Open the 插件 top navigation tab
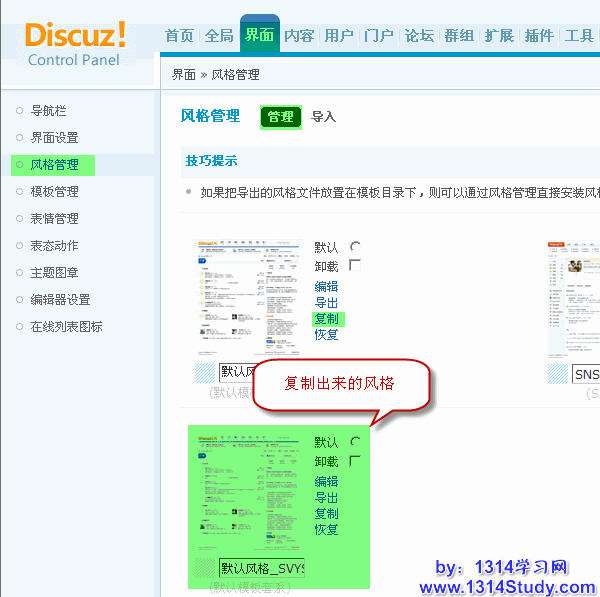The height and width of the screenshot is (597, 600). (539, 35)
